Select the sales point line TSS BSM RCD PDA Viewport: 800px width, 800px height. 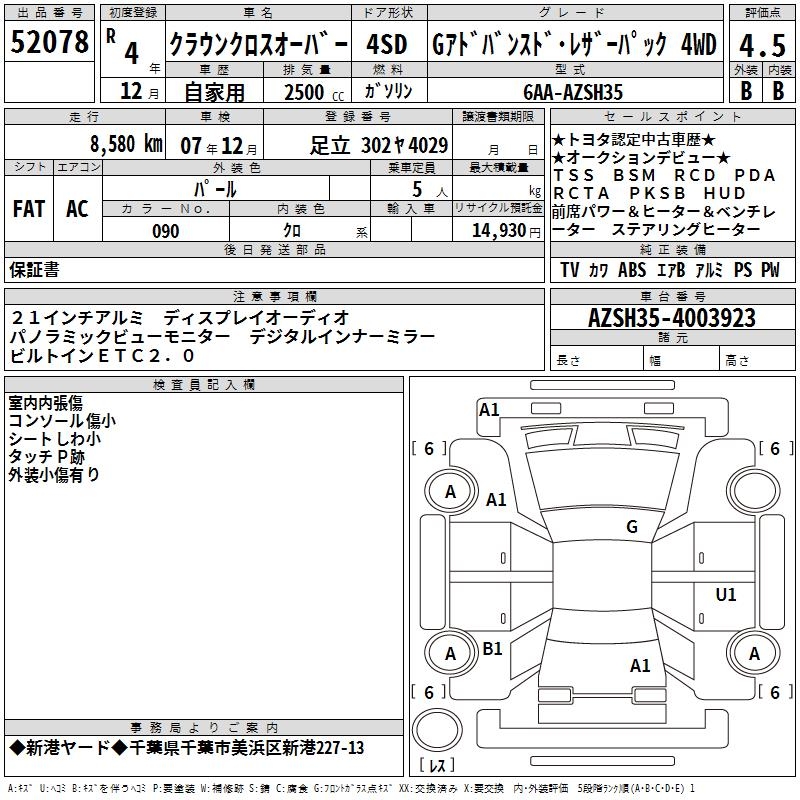664,175
